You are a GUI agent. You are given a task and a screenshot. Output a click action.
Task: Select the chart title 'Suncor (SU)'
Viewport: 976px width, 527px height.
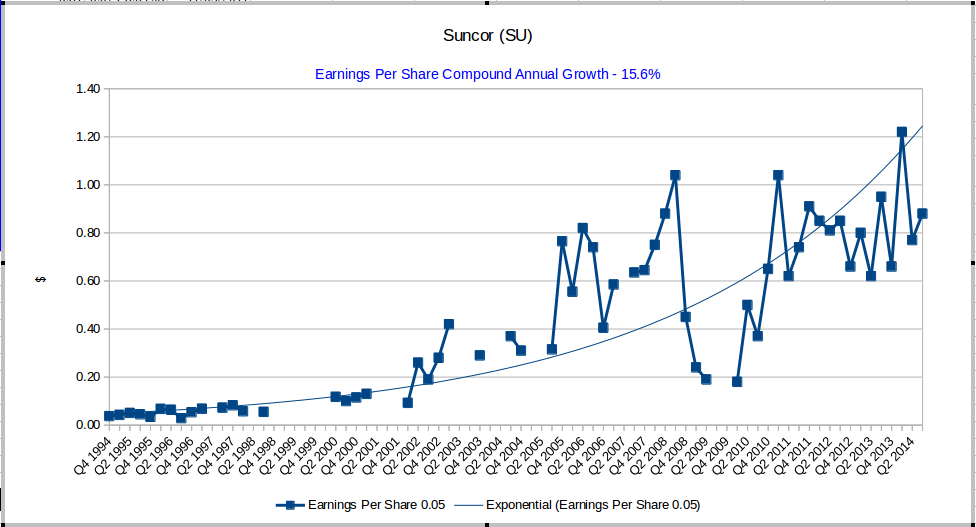click(487, 35)
